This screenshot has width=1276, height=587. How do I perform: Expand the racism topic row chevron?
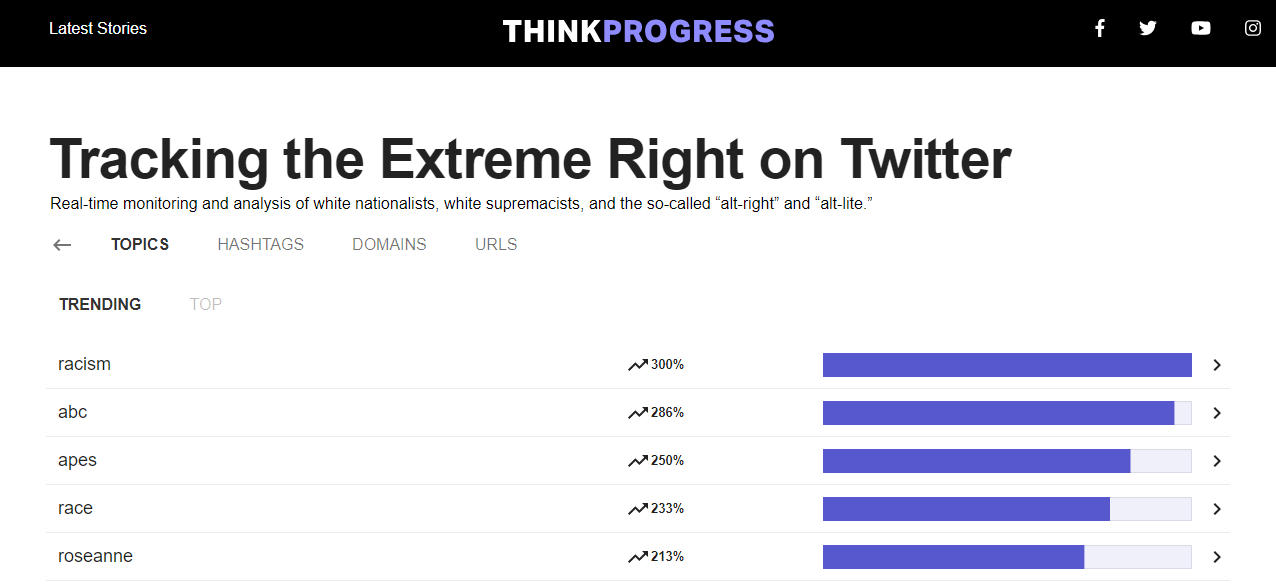[1217, 365]
